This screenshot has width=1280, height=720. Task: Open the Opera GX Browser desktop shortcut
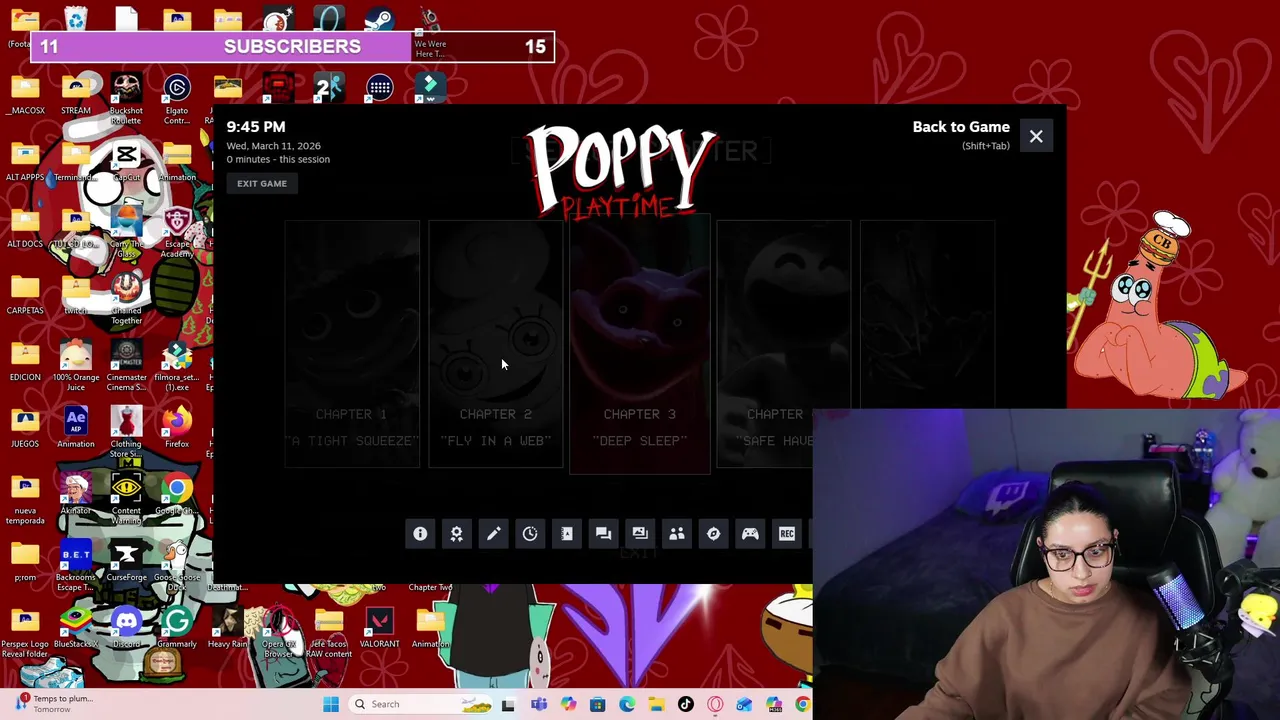click(278, 633)
